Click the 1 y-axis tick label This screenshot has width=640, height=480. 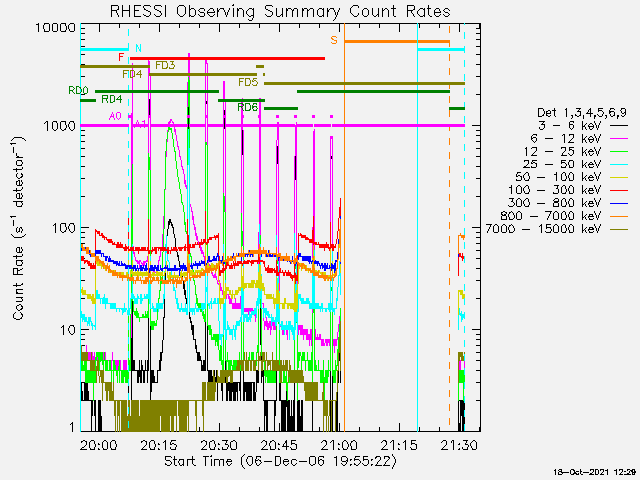(x=72, y=427)
